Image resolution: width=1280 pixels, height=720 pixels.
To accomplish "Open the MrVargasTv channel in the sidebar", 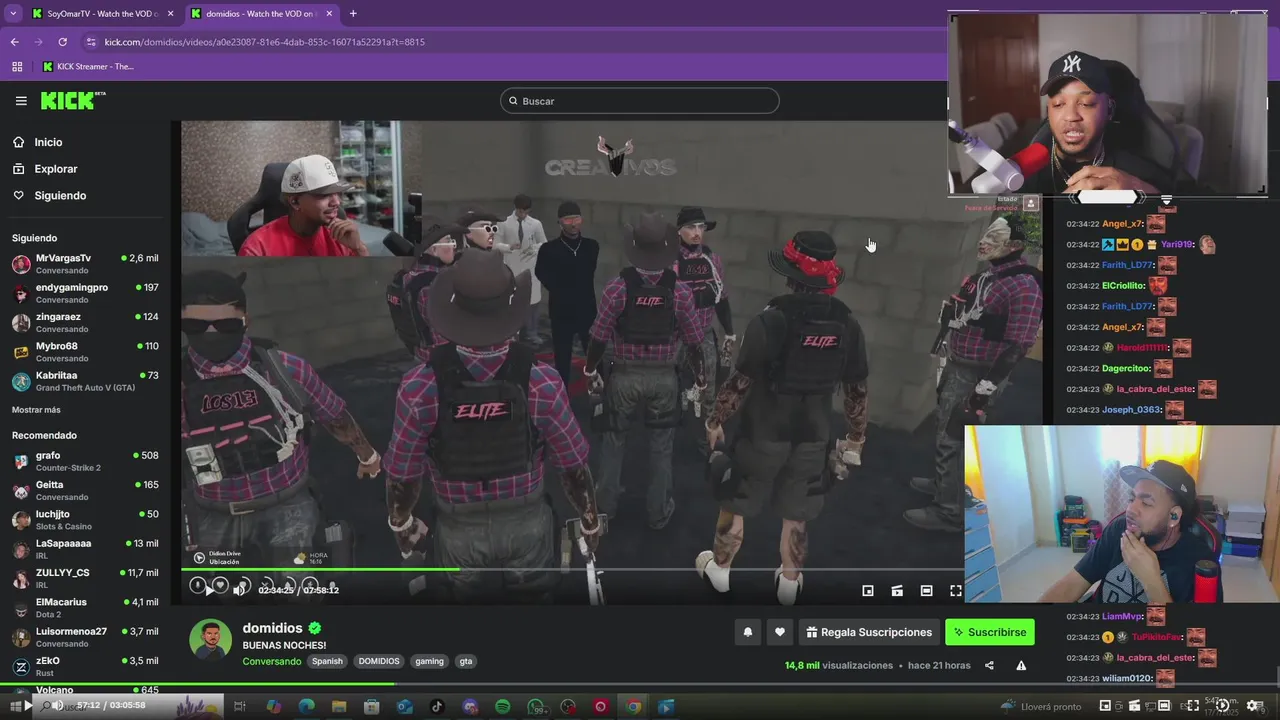I will (x=85, y=264).
